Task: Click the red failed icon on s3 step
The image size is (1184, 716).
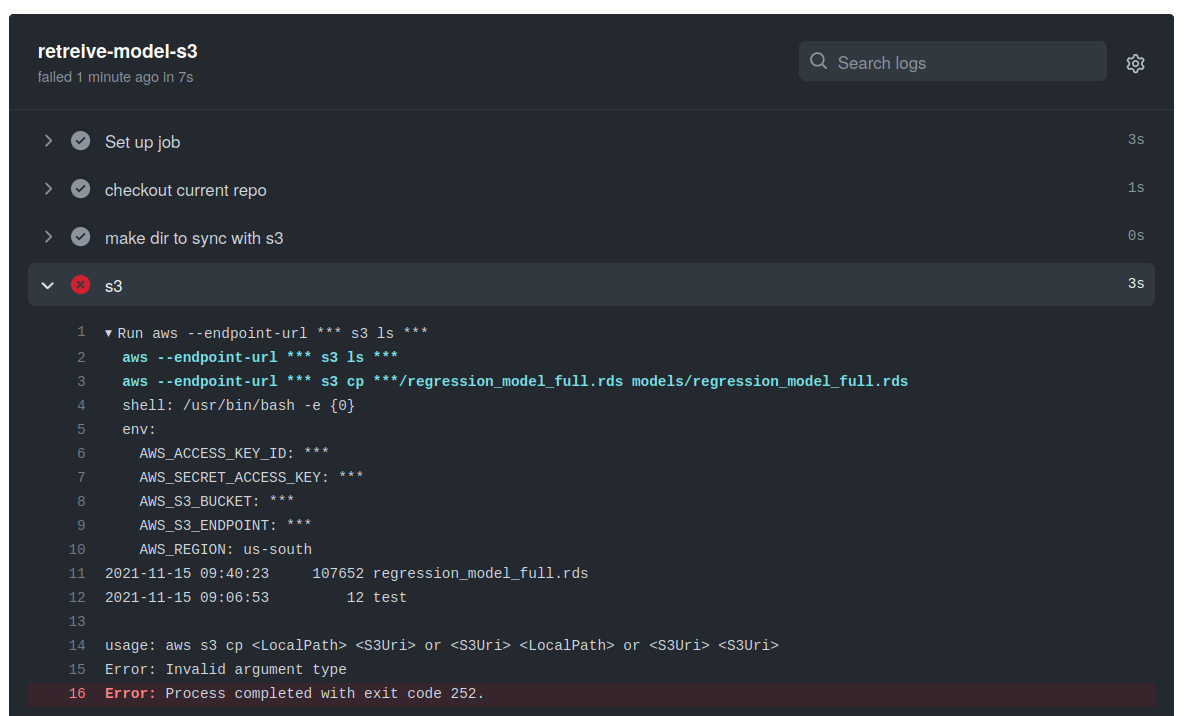Action: click(81, 285)
